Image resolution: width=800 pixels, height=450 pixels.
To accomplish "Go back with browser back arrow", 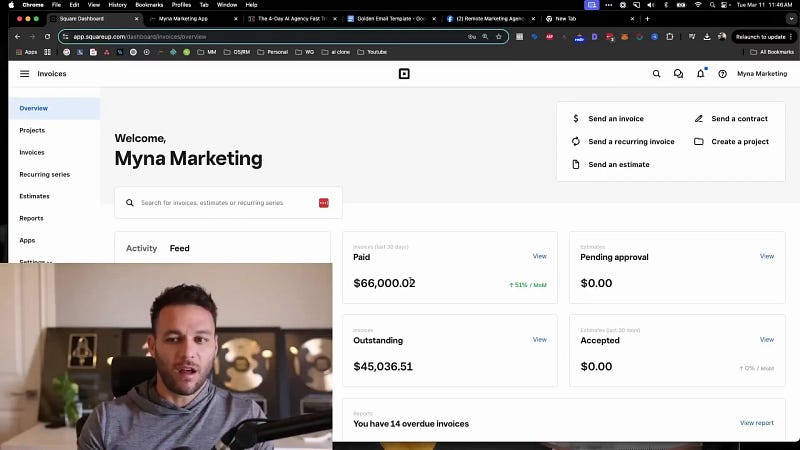I will click(18, 37).
